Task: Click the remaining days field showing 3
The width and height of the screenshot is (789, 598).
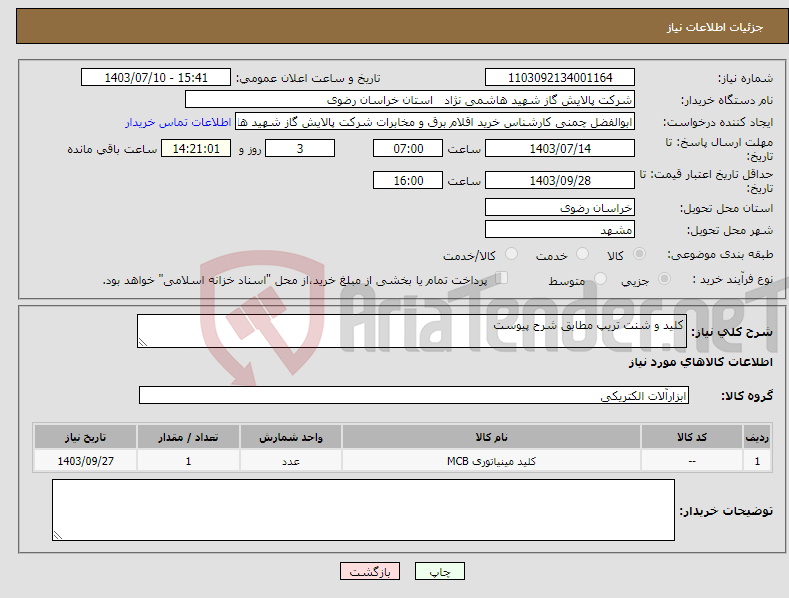Action: click(x=300, y=148)
